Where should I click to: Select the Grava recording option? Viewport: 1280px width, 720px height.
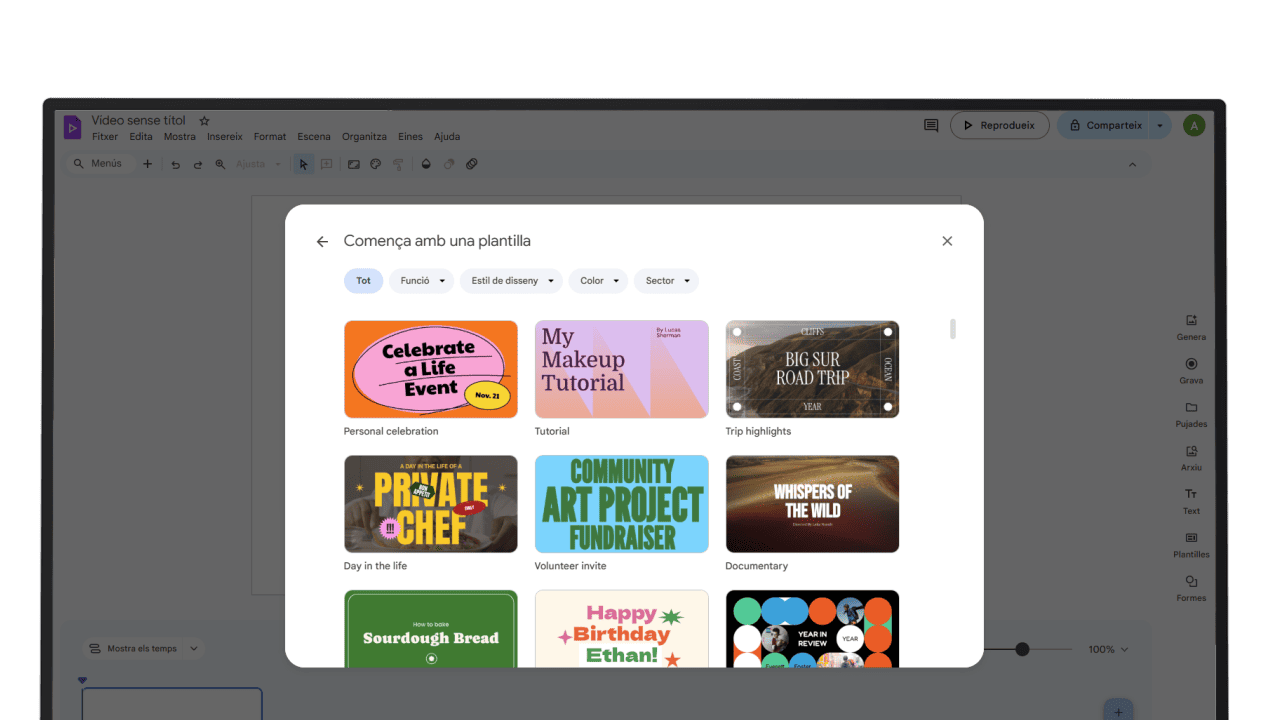[1191, 371]
